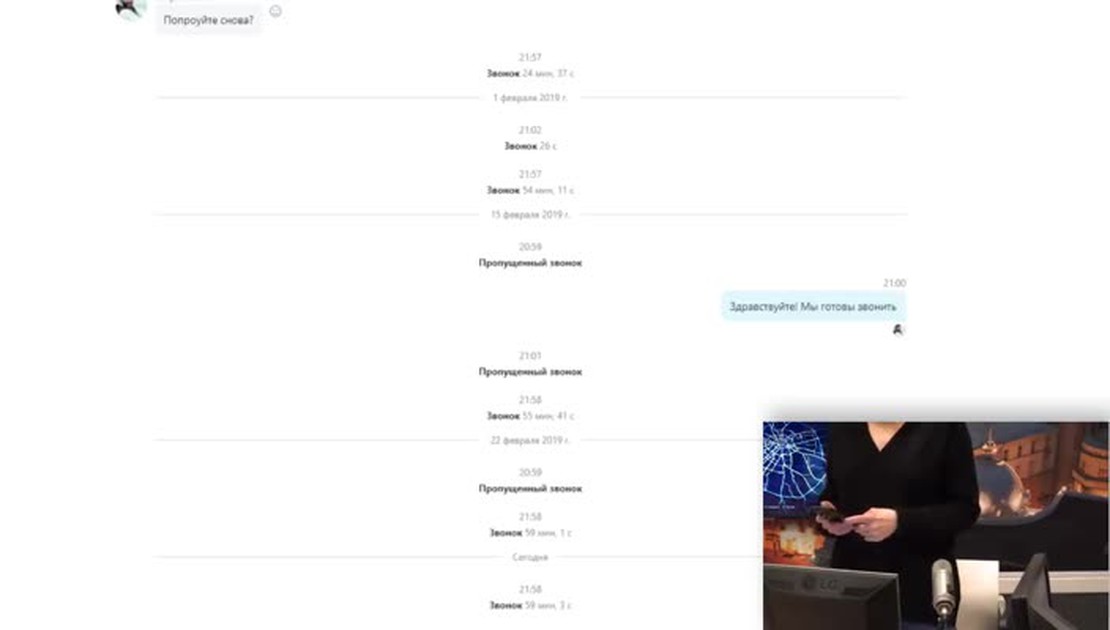The height and width of the screenshot is (630, 1110).
Task: Click the missed call under 15 февраля 2019
Action: [x=530, y=263]
